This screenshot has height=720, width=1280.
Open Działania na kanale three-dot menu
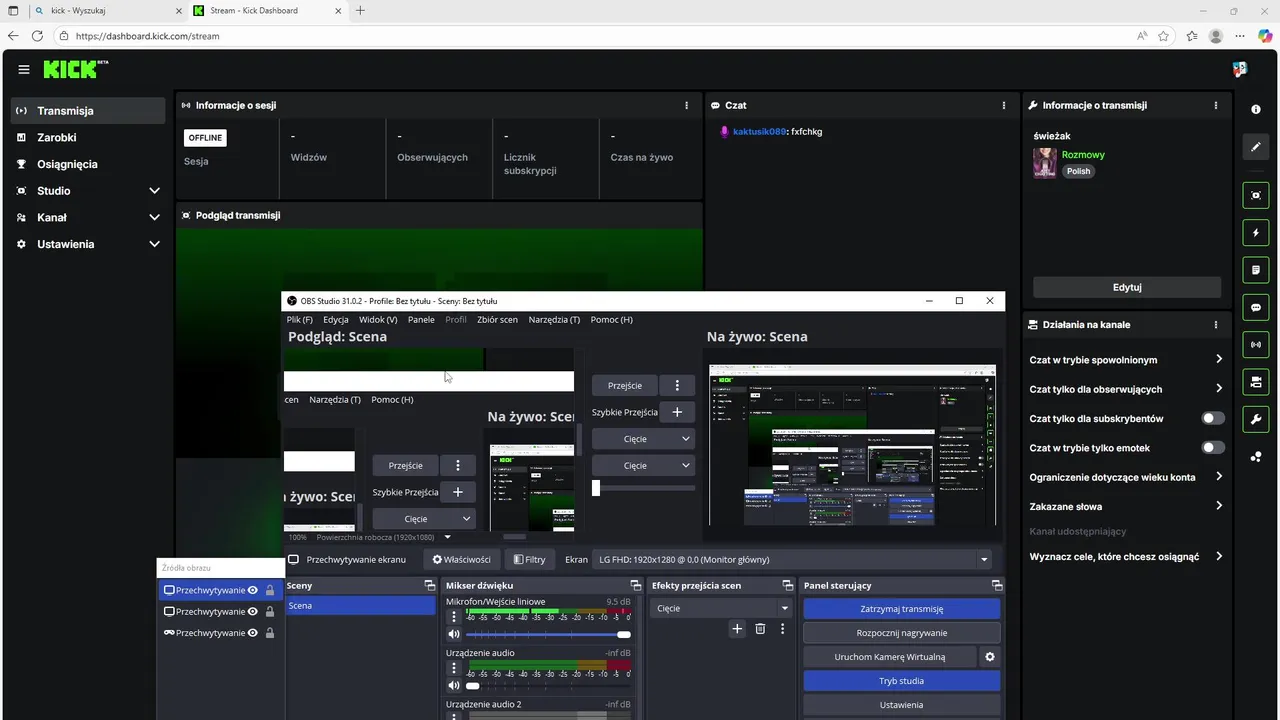coord(1216,325)
